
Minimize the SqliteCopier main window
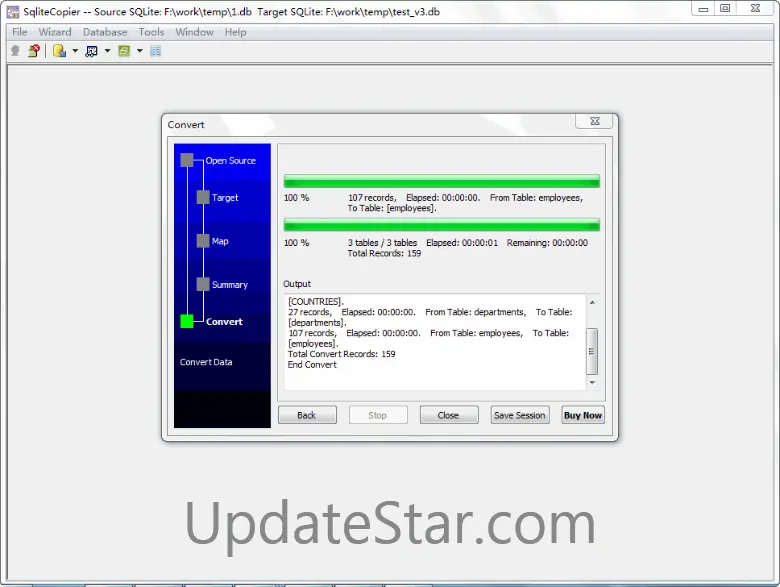point(703,8)
